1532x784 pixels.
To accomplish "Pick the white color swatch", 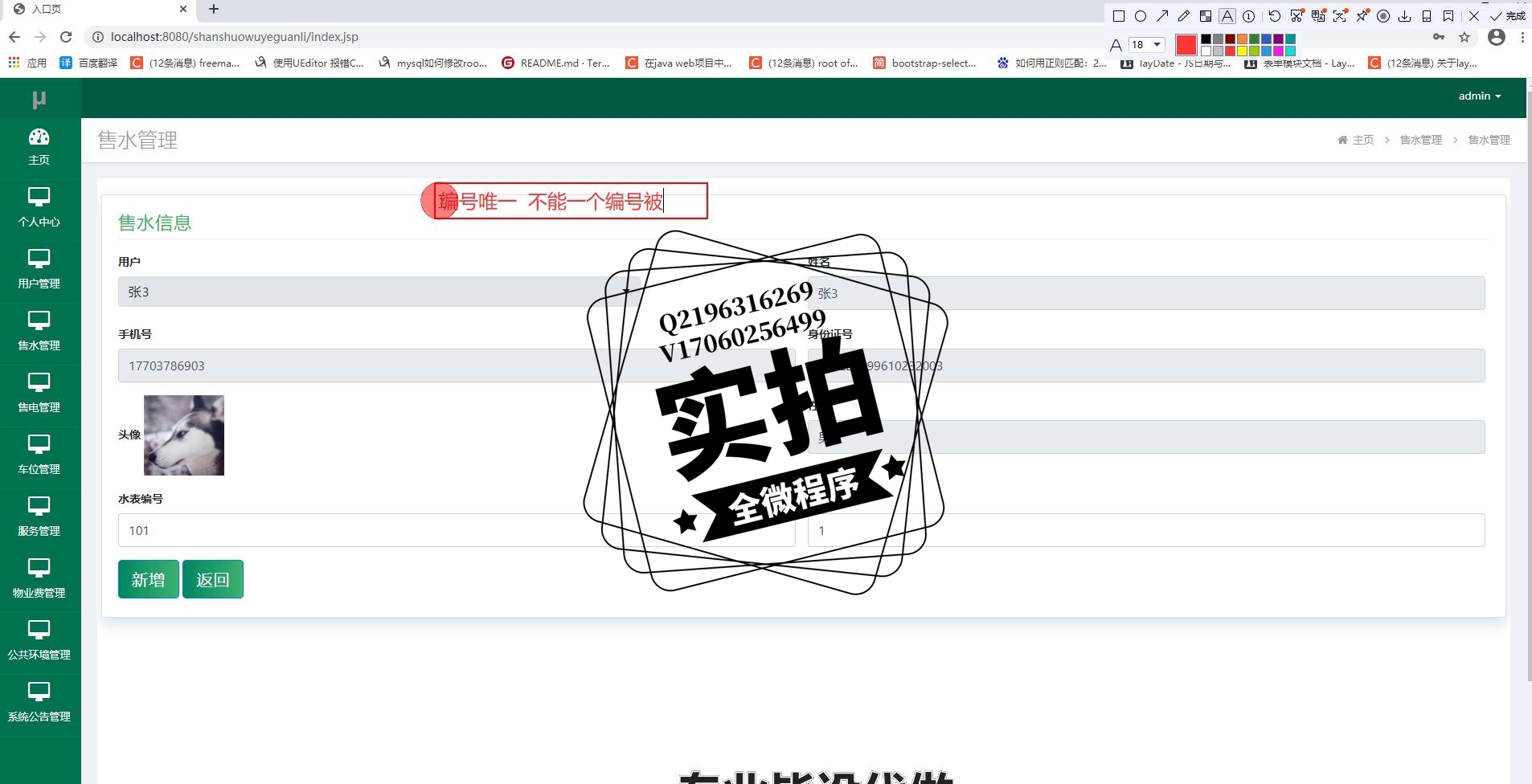I will 1206,51.
